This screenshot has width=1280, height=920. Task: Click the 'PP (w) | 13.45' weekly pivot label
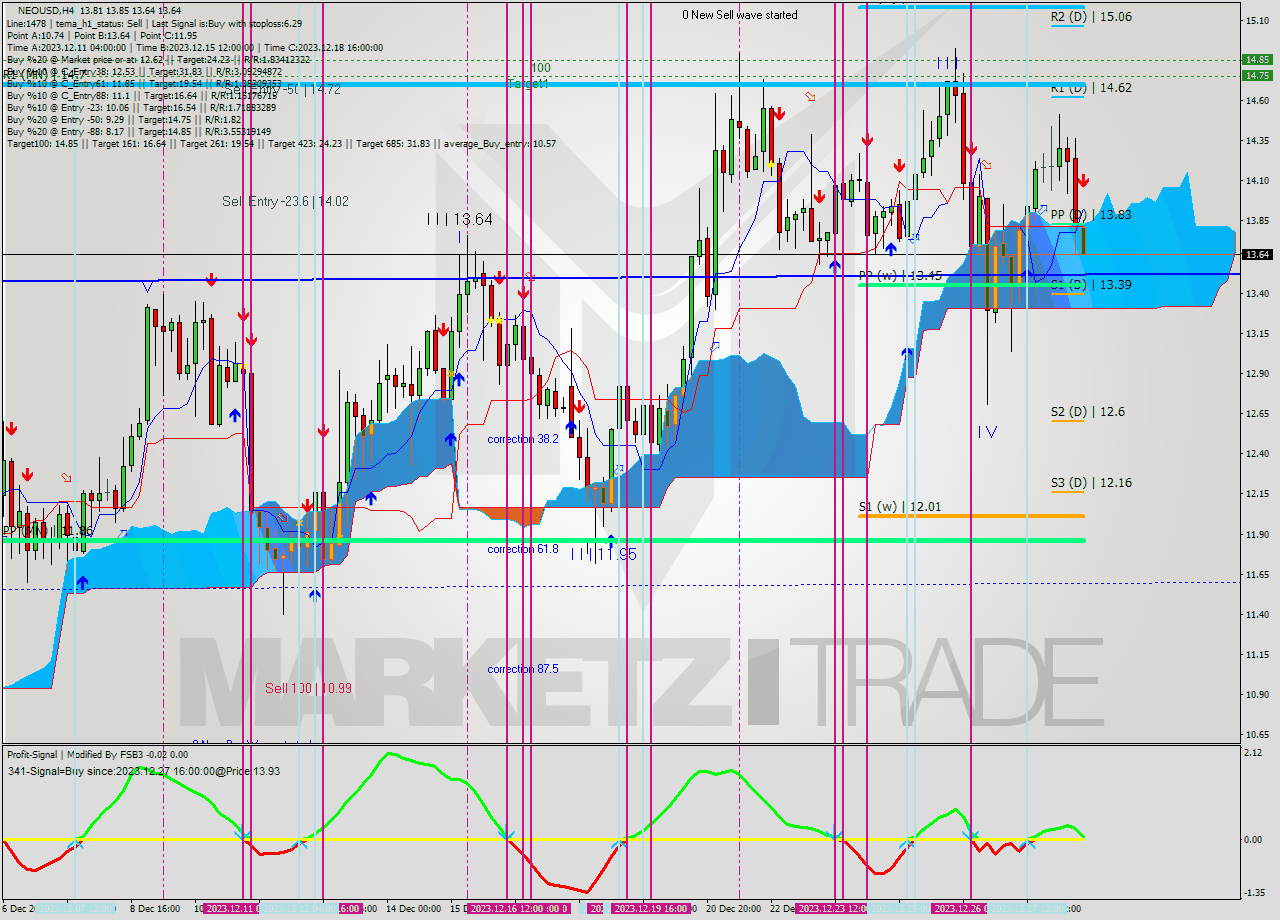pos(900,275)
